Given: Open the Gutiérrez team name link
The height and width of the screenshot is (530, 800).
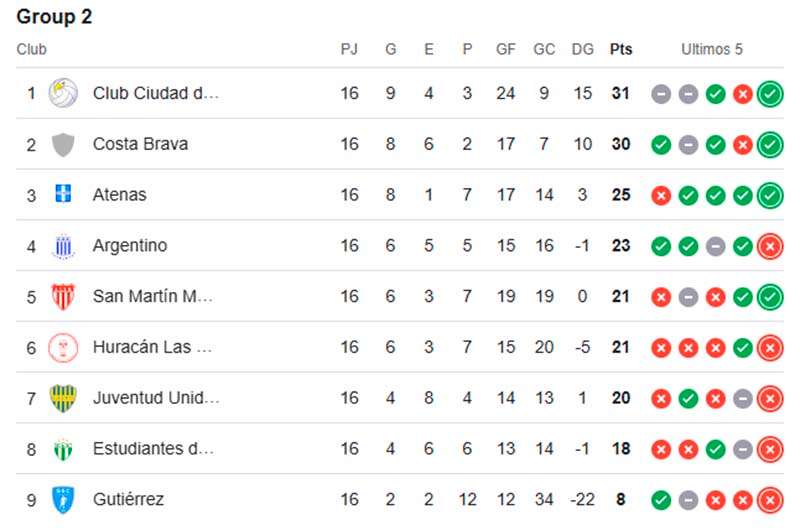Looking at the screenshot, I should click(x=128, y=499).
